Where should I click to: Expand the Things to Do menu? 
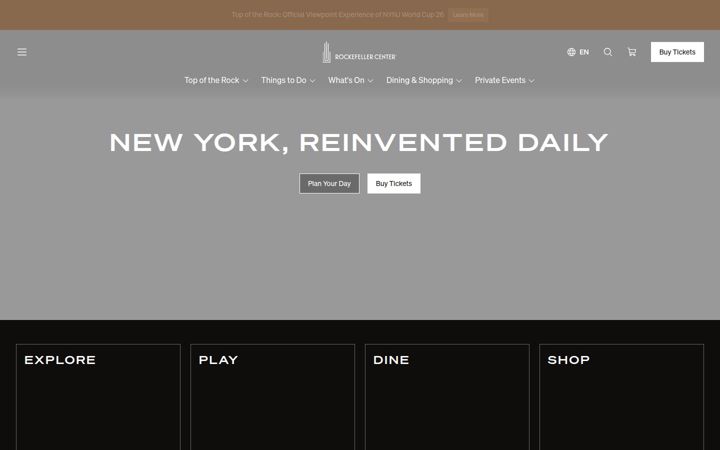288,80
